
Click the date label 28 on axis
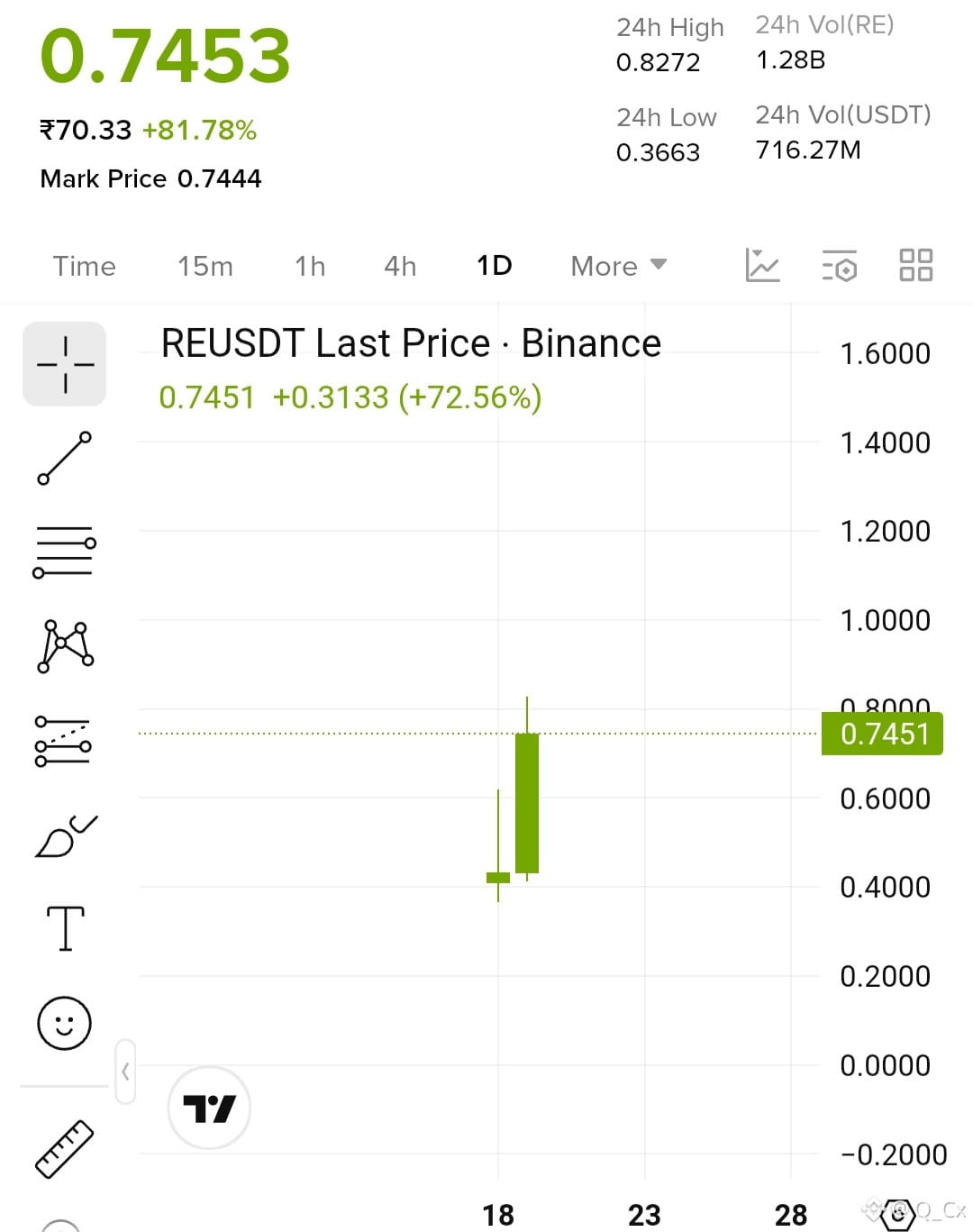[x=791, y=1215]
